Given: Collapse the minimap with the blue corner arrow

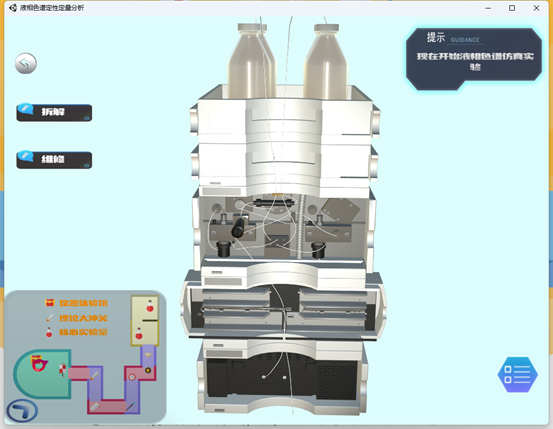Looking at the screenshot, I should pos(22,411).
